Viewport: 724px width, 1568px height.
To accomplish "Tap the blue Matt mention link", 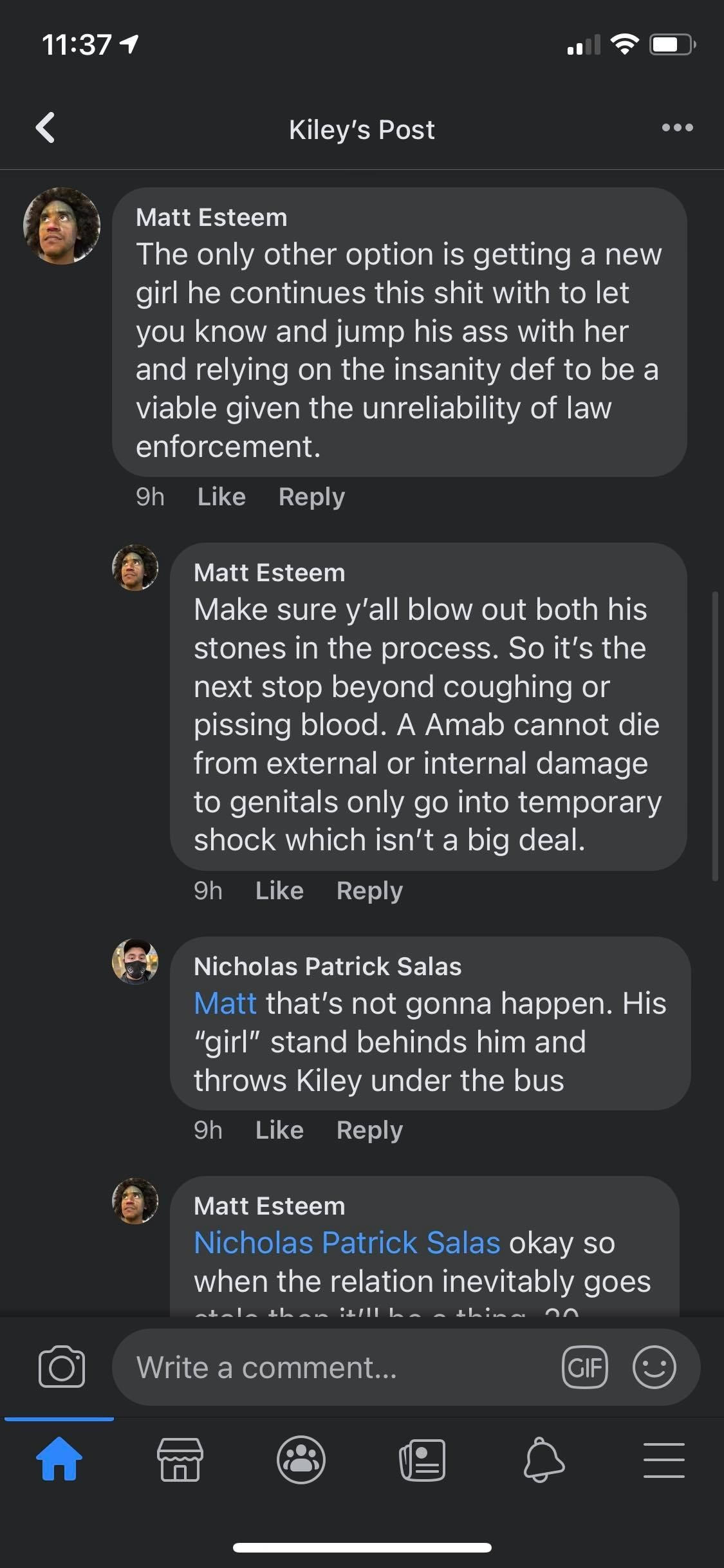I will tap(225, 1003).
